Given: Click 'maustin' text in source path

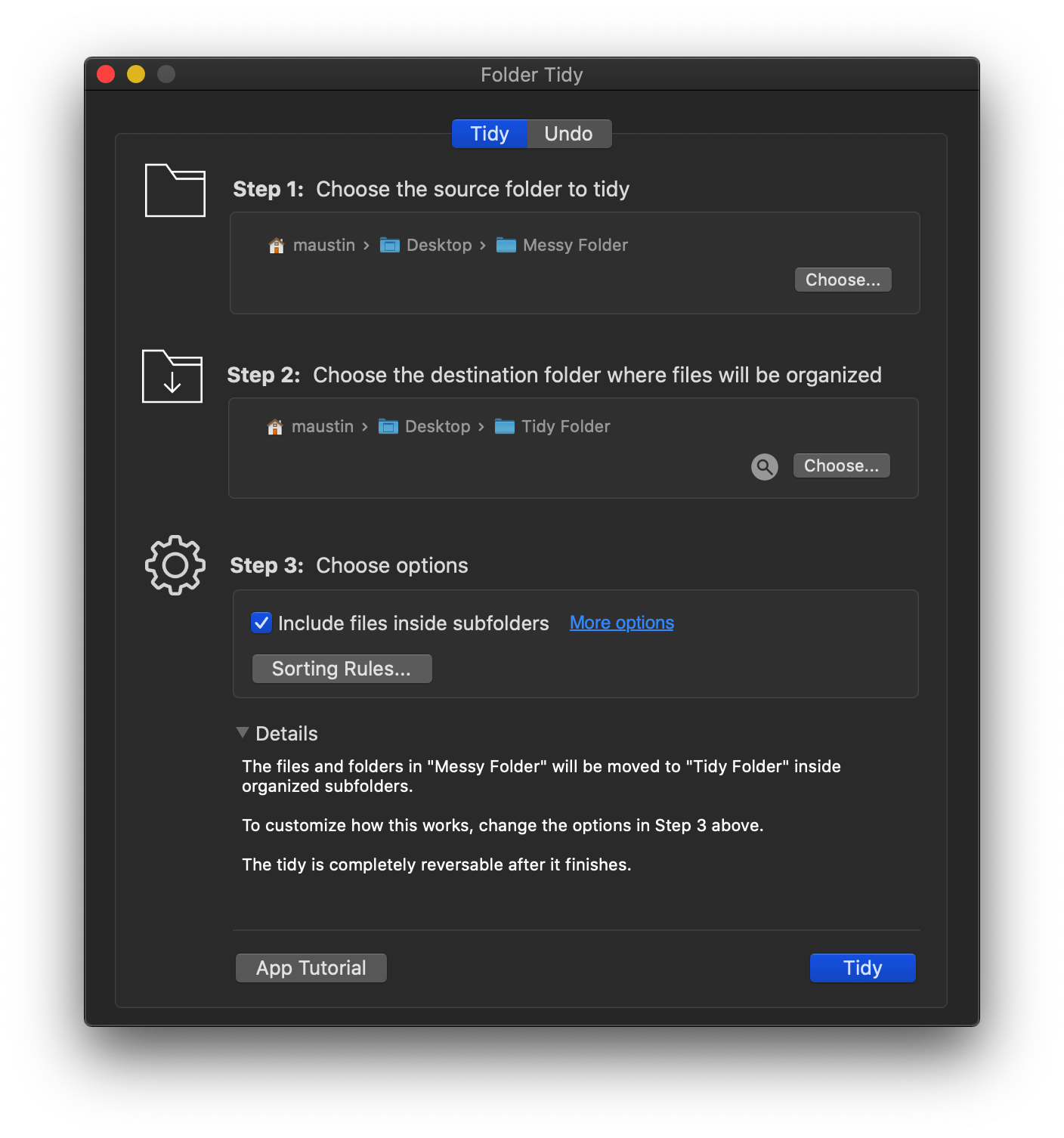Looking at the screenshot, I should [324, 245].
